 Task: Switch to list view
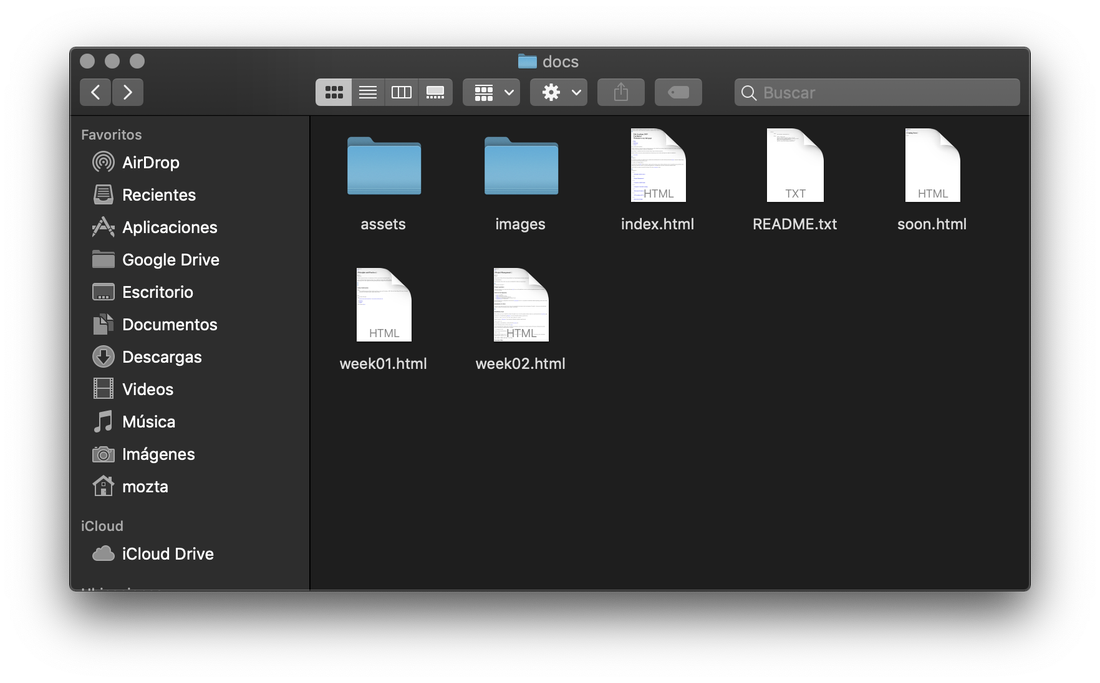368,92
